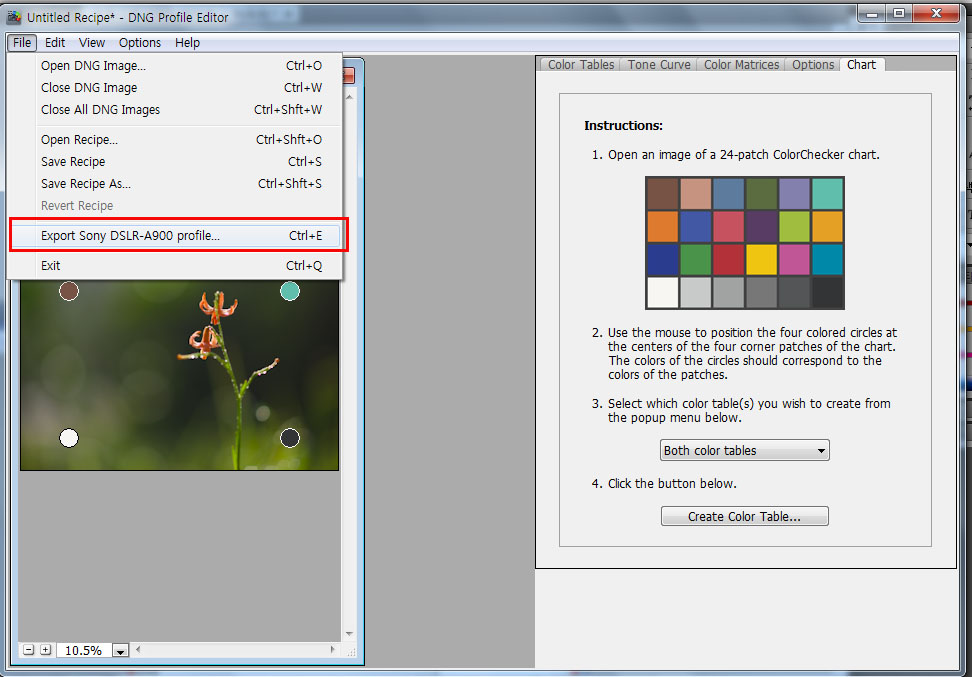
Task: Click the brown corner circle marker on image
Action: coord(69,291)
